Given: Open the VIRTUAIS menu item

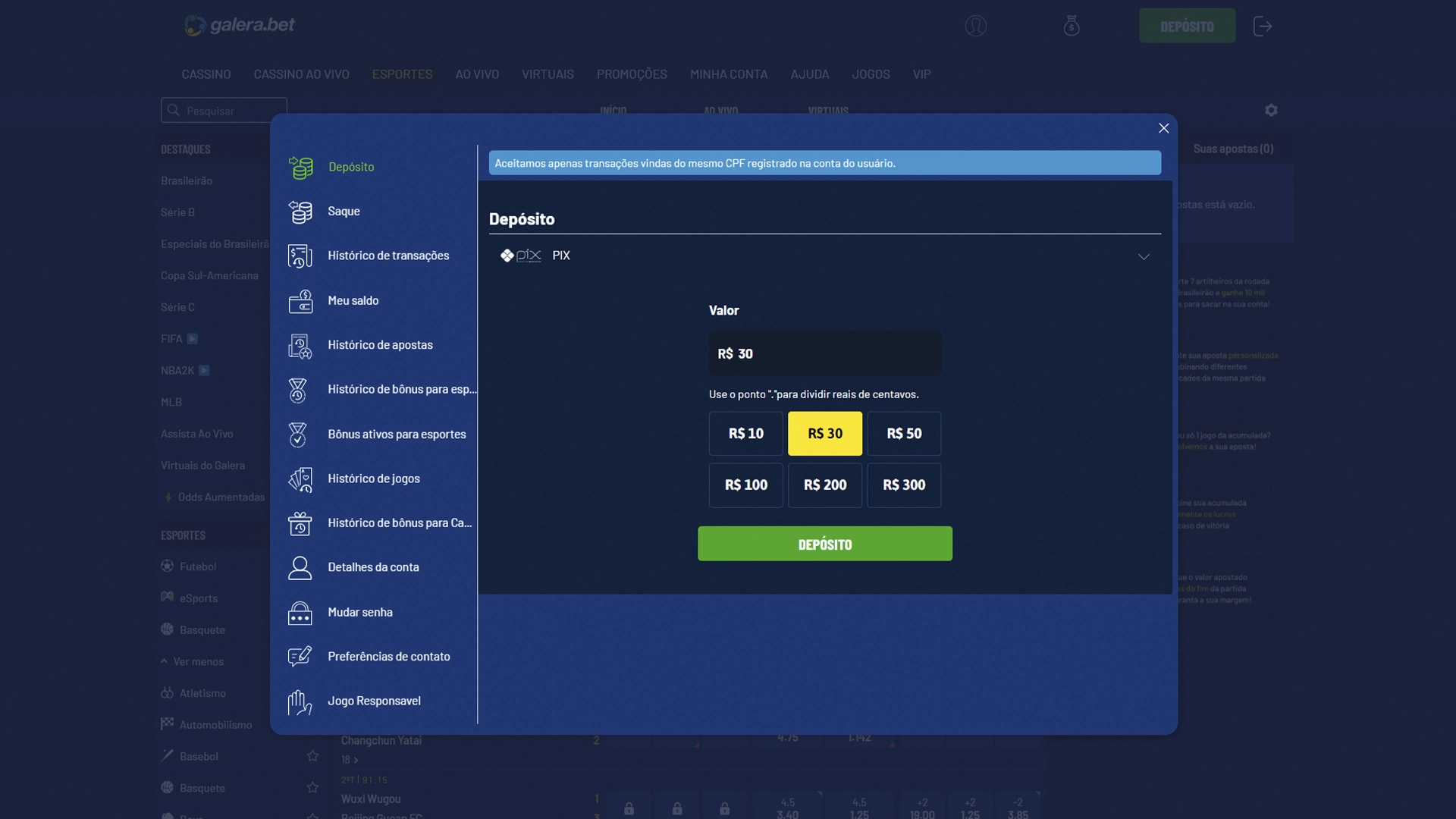Looking at the screenshot, I should tap(548, 74).
